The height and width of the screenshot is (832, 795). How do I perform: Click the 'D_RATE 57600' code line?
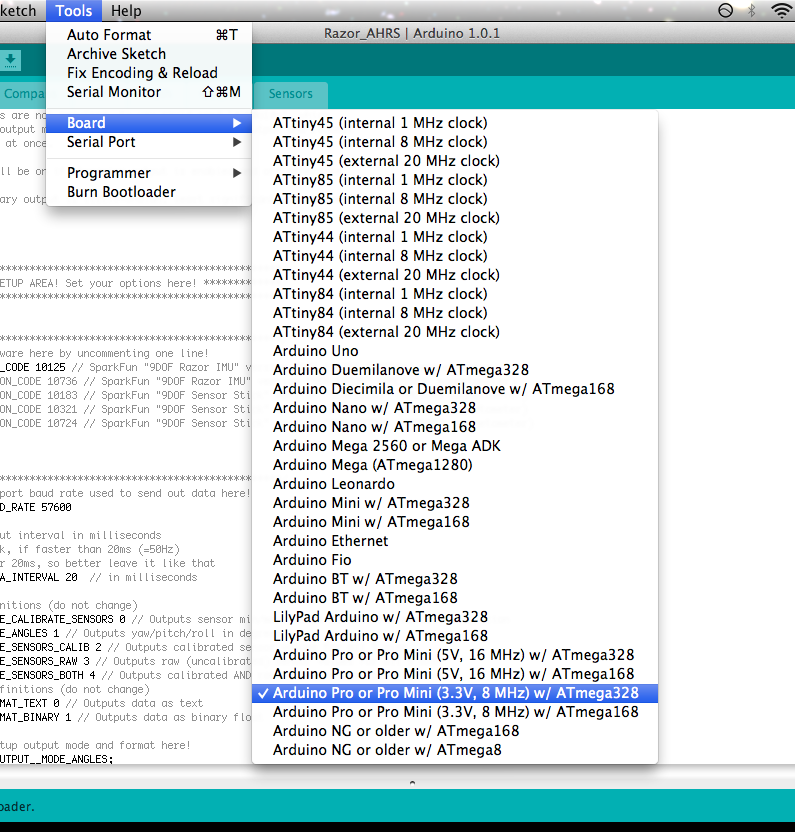[36, 507]
